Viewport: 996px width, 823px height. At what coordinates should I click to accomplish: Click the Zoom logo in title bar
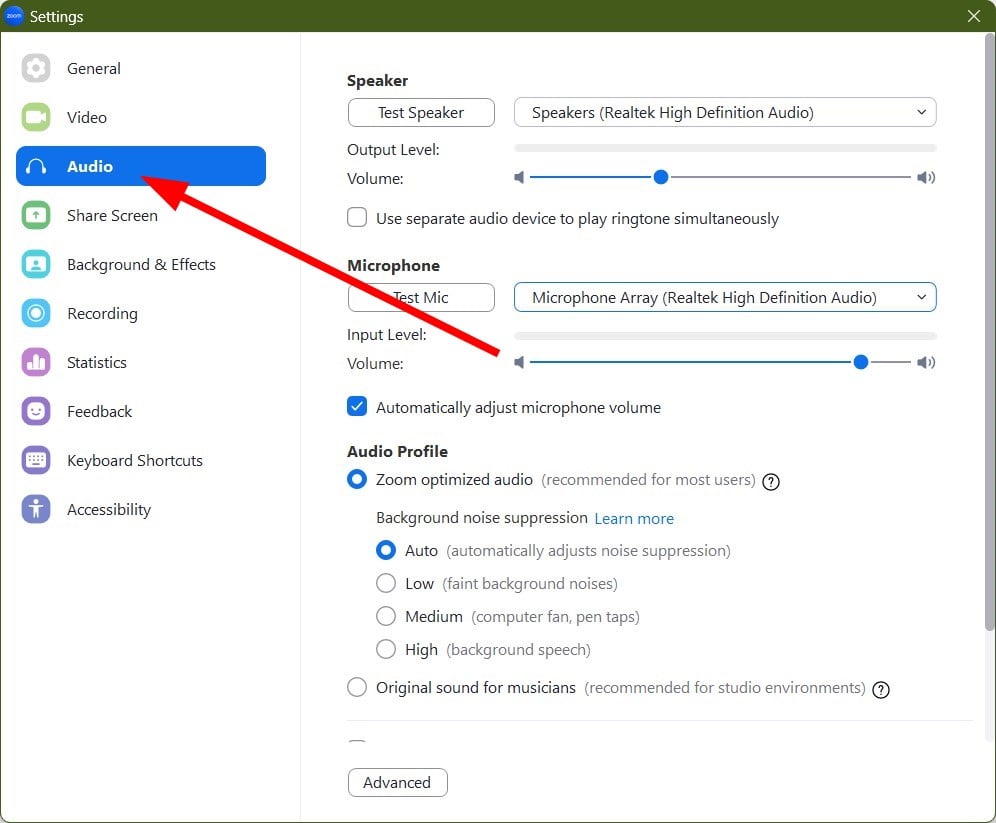pos(13,16)
